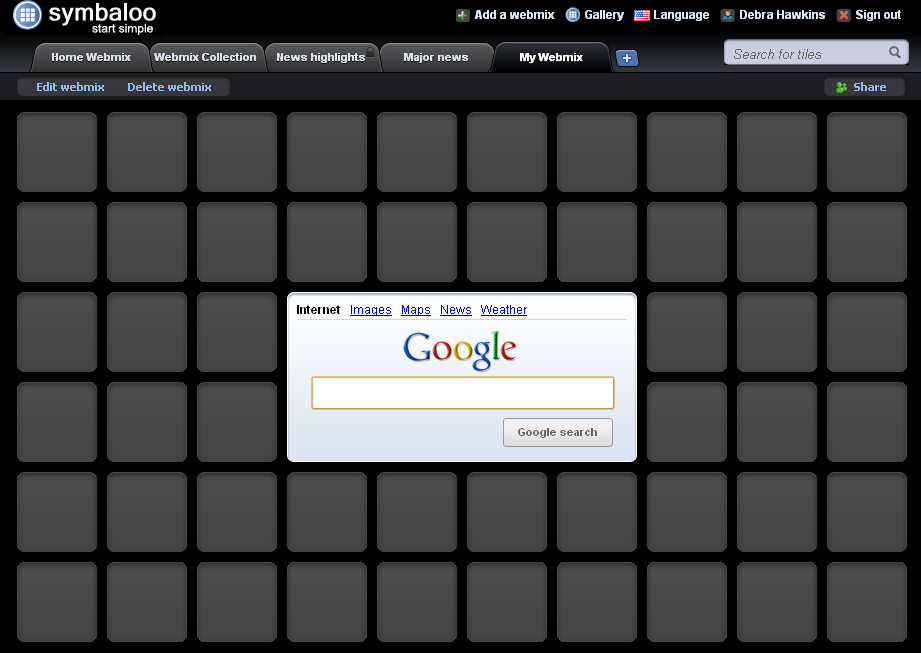This screenshot has width=921, height=653.
Task: Click the Google logo in the widget
Action: click(x=460, y=350)
